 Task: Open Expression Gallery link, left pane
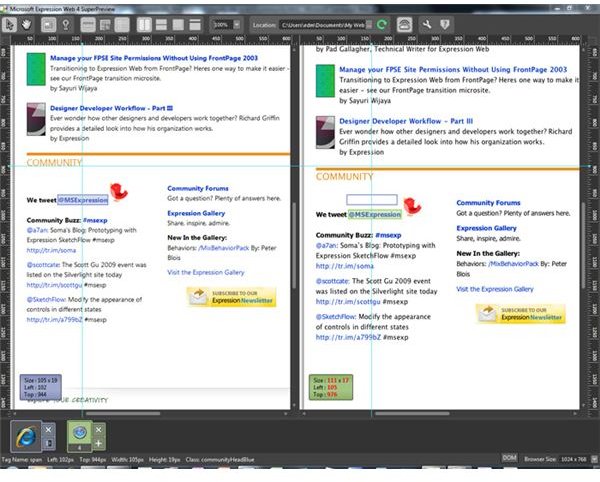coord(196,213)
